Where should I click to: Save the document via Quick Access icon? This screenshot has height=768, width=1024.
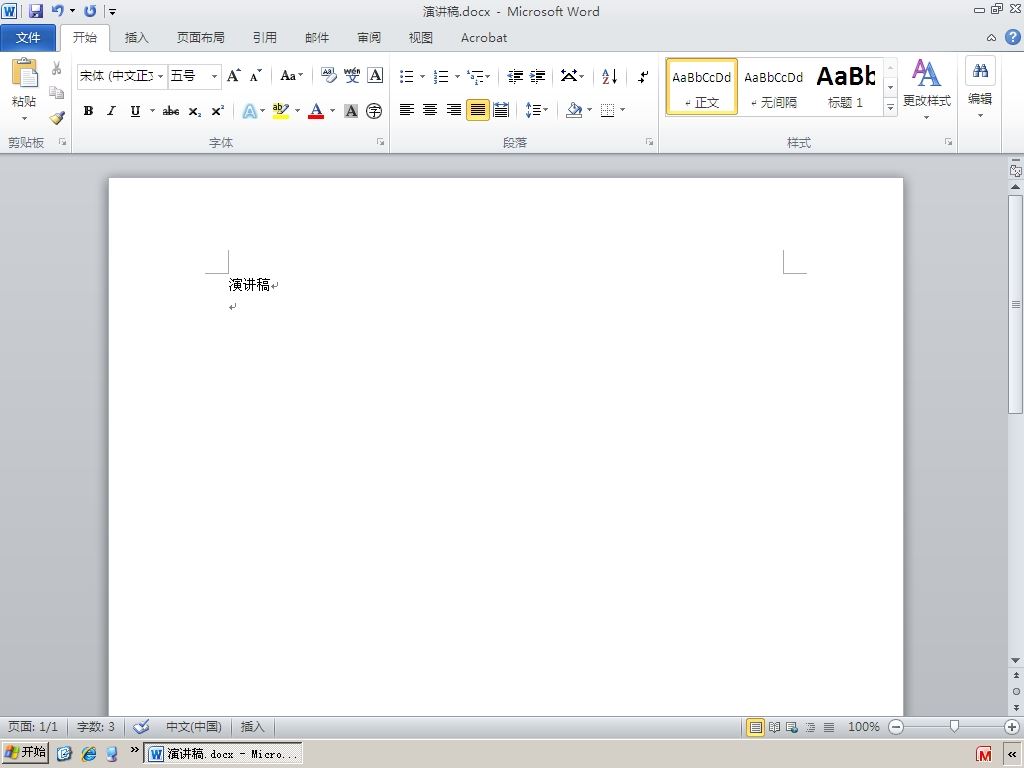(35, 10)
